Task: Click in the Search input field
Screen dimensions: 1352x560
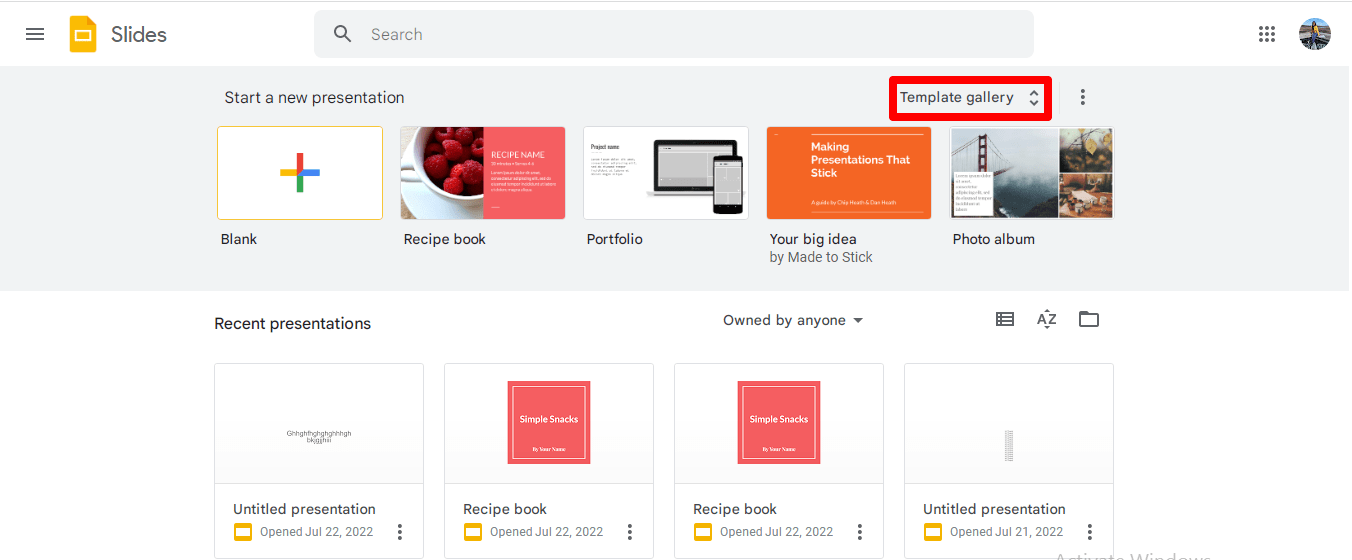Action: 674,34
